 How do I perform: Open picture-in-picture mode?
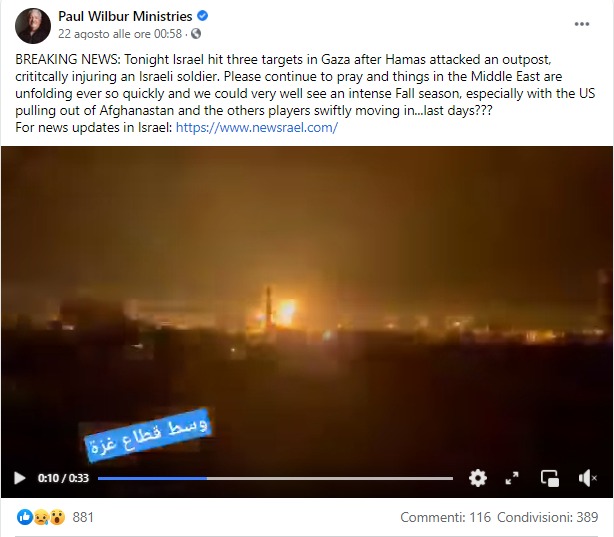point(549,478)
